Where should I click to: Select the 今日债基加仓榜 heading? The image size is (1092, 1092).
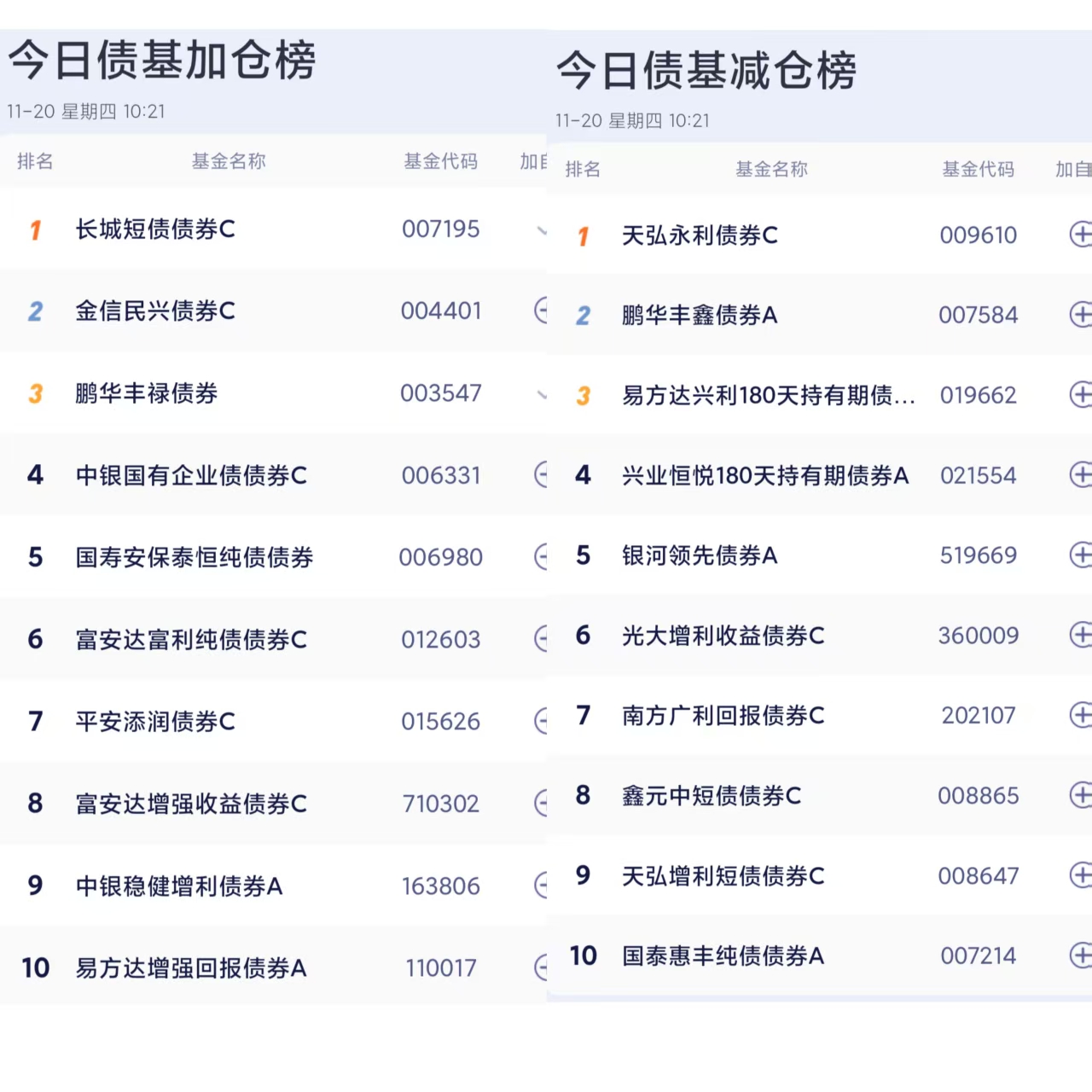[162, 61]
